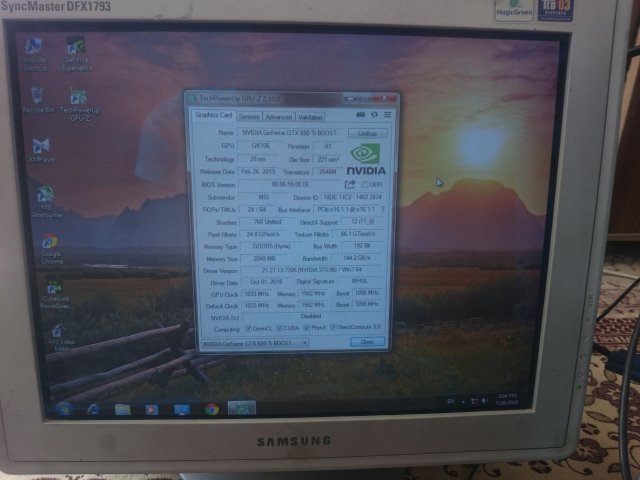Click the refresh icon in GPU-Z header
Viewport: 640px width, 480px height.
tap(374, 115)
